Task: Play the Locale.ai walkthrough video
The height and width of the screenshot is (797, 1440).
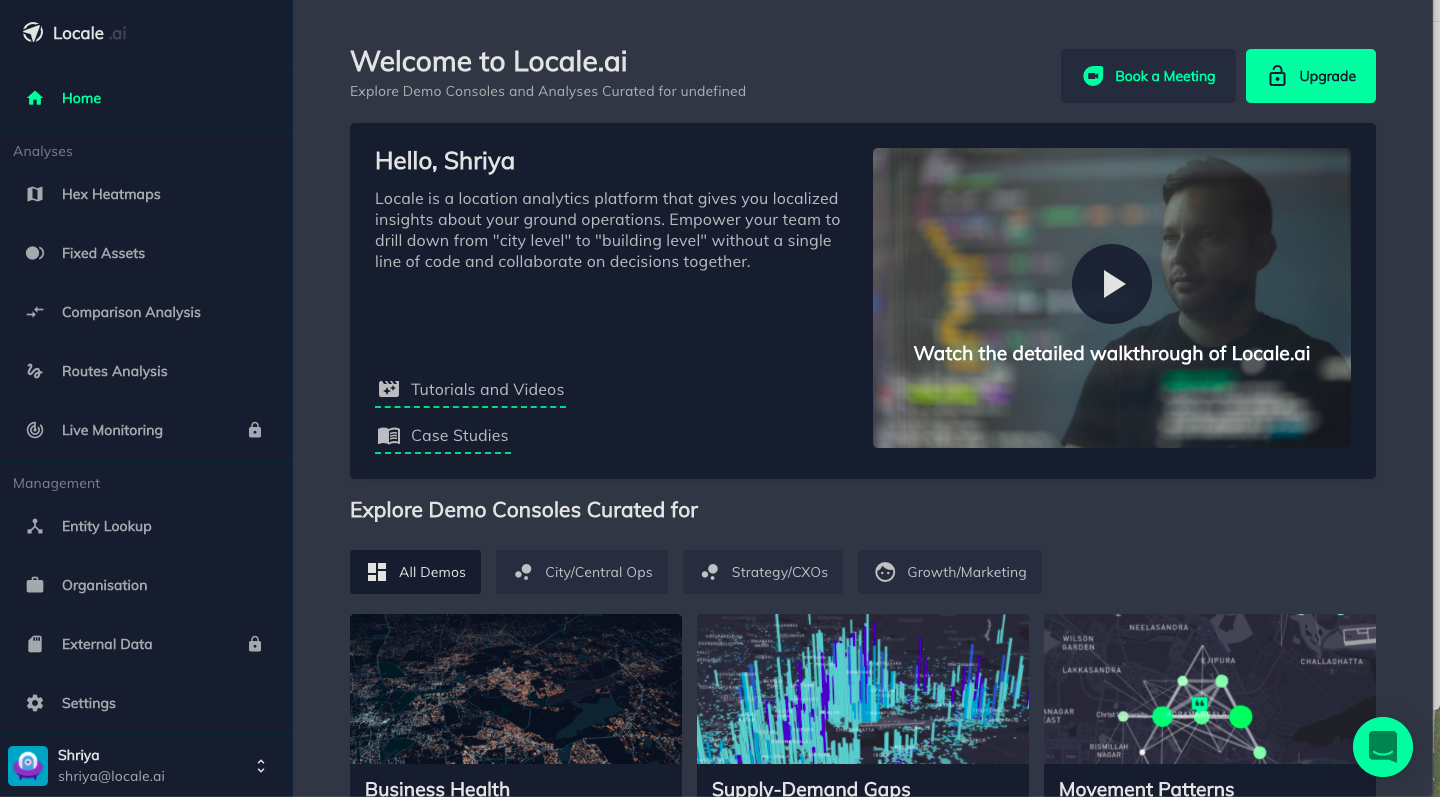Action: (1112, 284)
